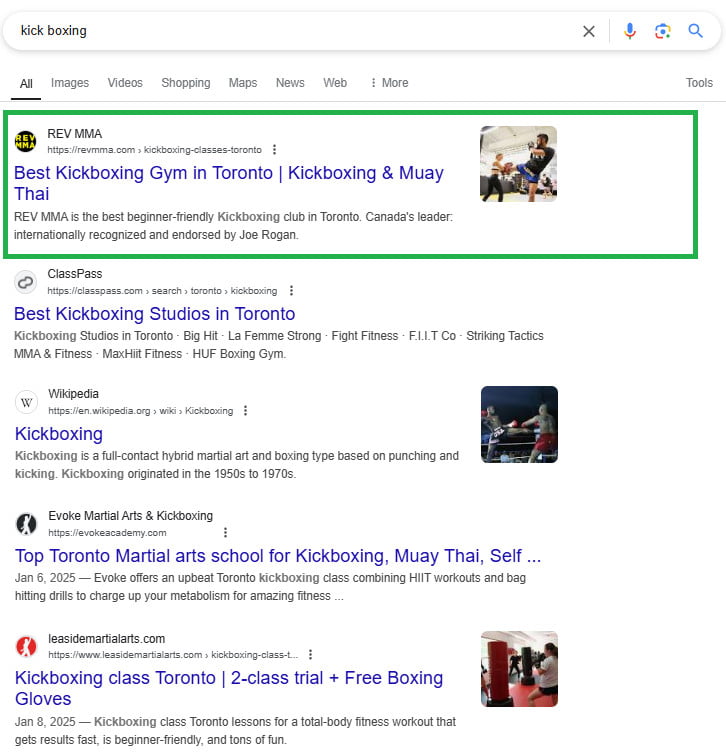The width and height of the screenshot is (726, 752).
Task: Open the Tools options
Action: point(699,83)
